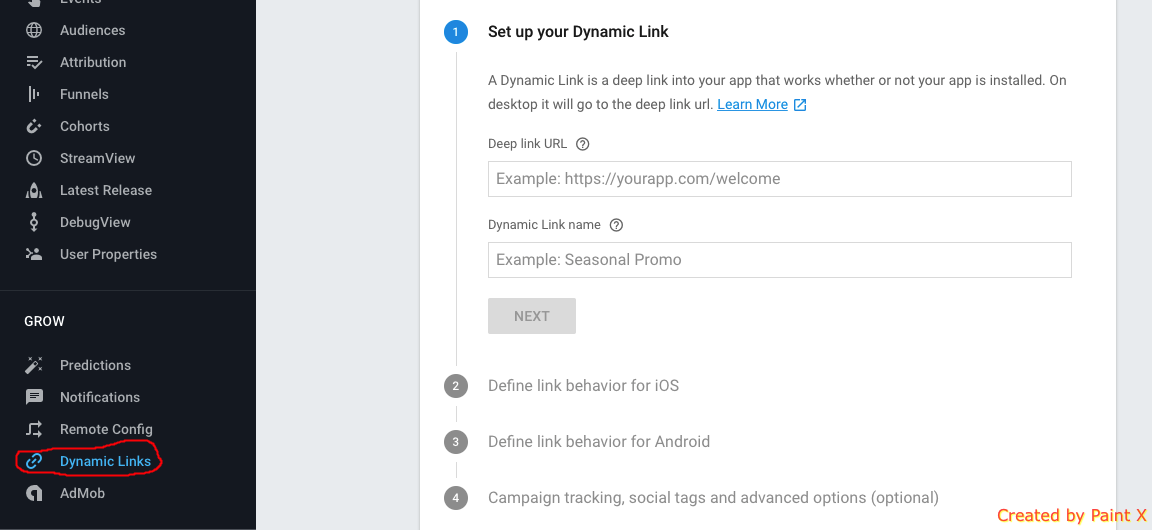The width and height of the screenshot is (1152, 530).
Task: Open Notifications from the Grow menu
Action: pyautogui.click(x=99, y=397)
